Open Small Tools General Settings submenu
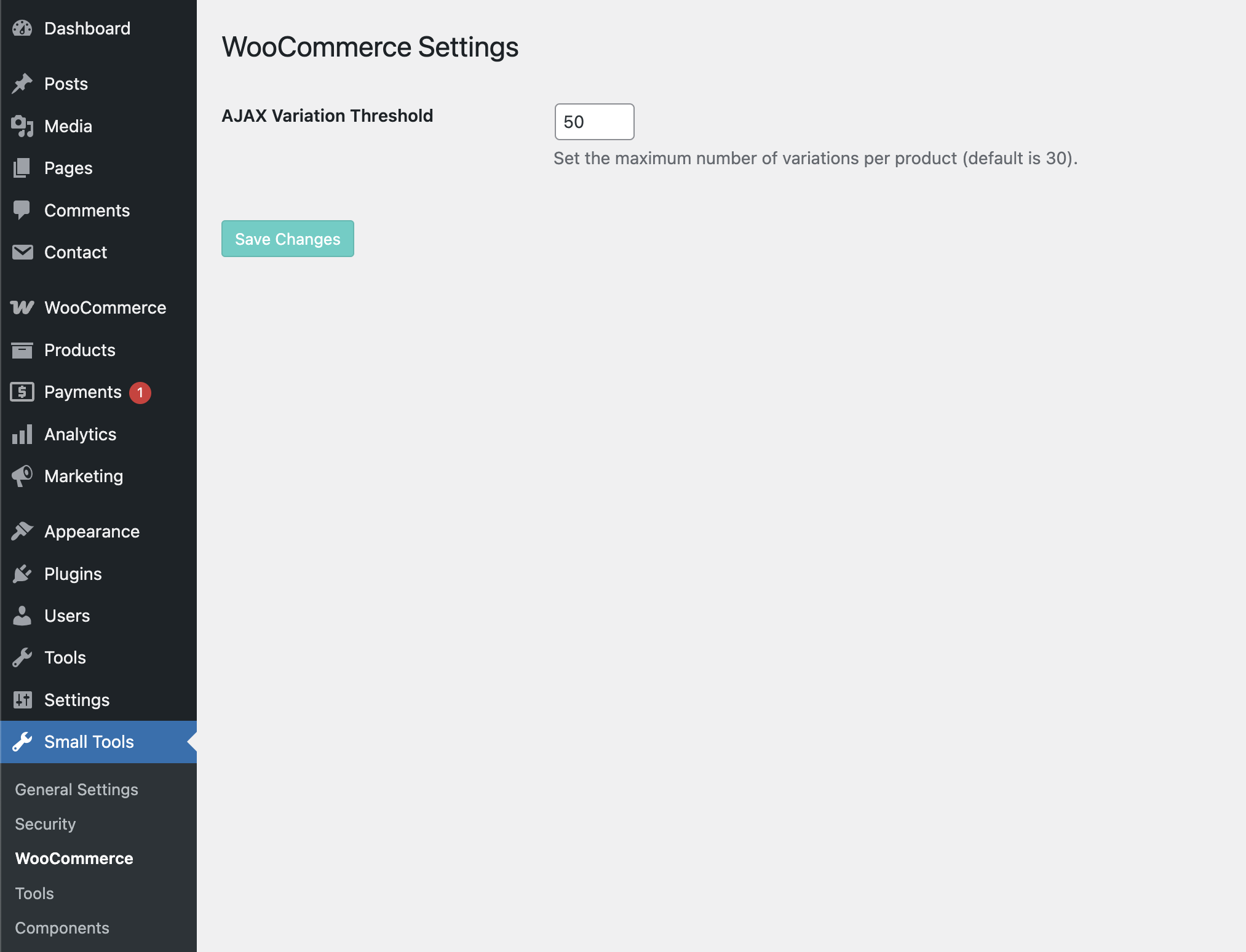1246x952 pixels. 76,790
